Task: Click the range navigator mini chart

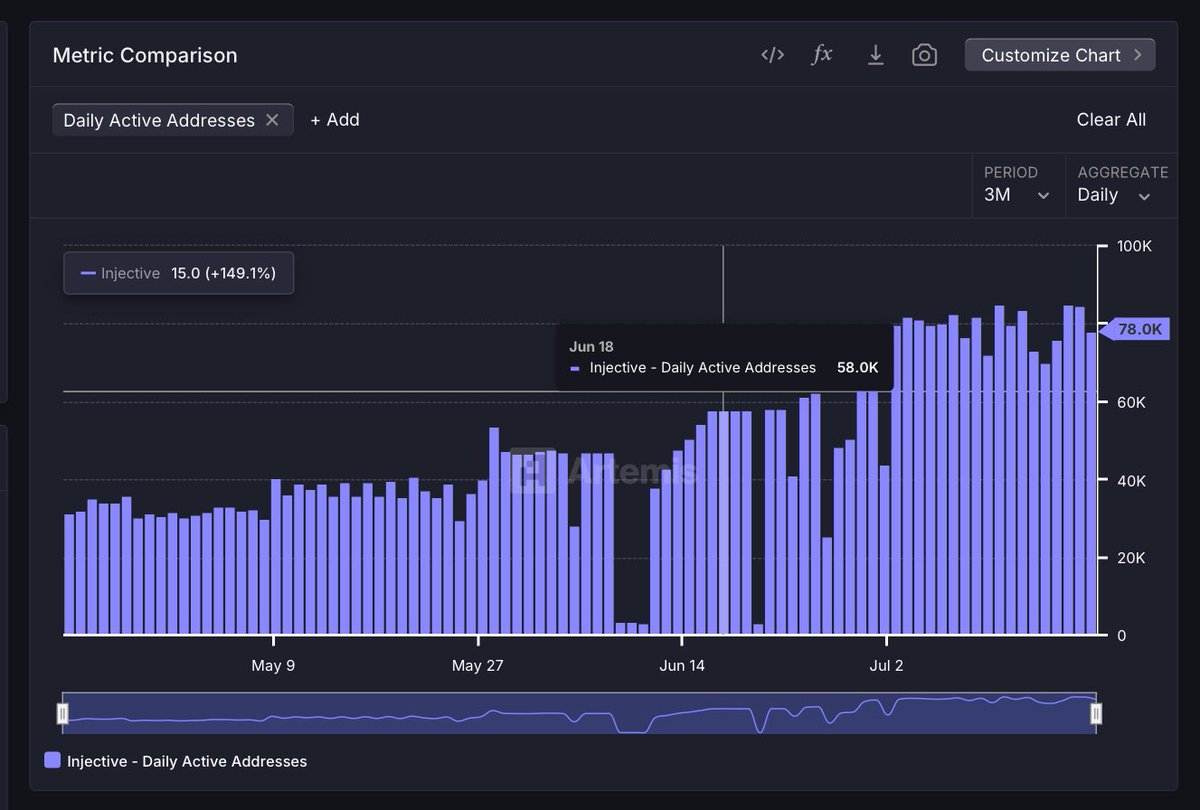Action: tap(579, 713)
